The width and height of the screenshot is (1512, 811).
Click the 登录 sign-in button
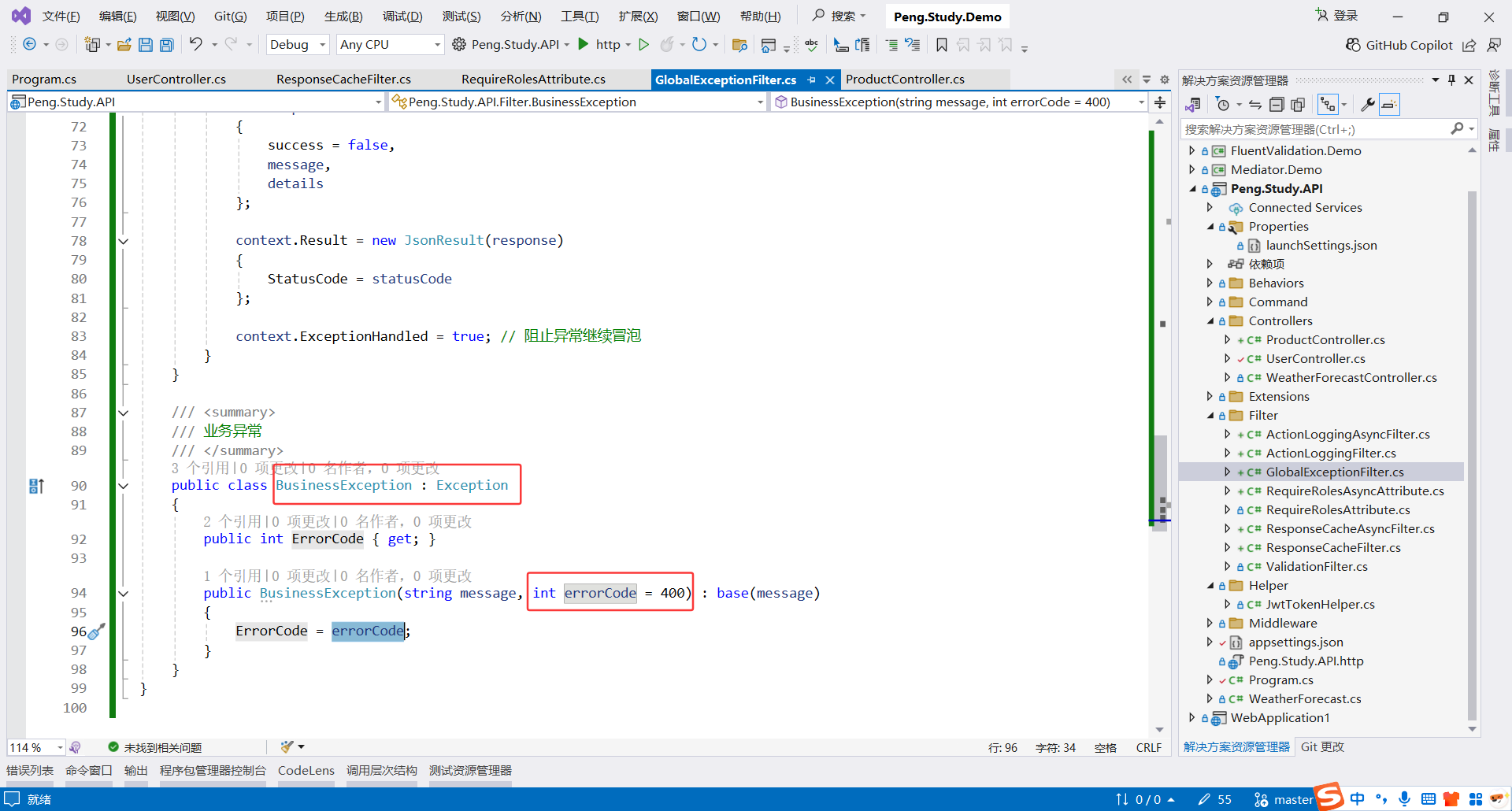[x=1336, y=16]
